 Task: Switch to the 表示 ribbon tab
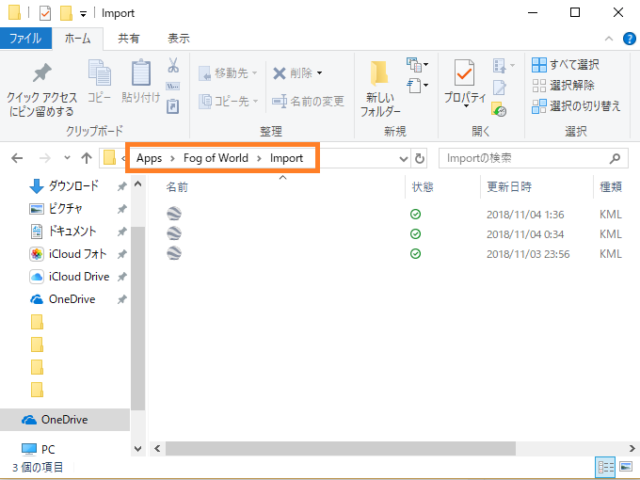click(179, 38)
